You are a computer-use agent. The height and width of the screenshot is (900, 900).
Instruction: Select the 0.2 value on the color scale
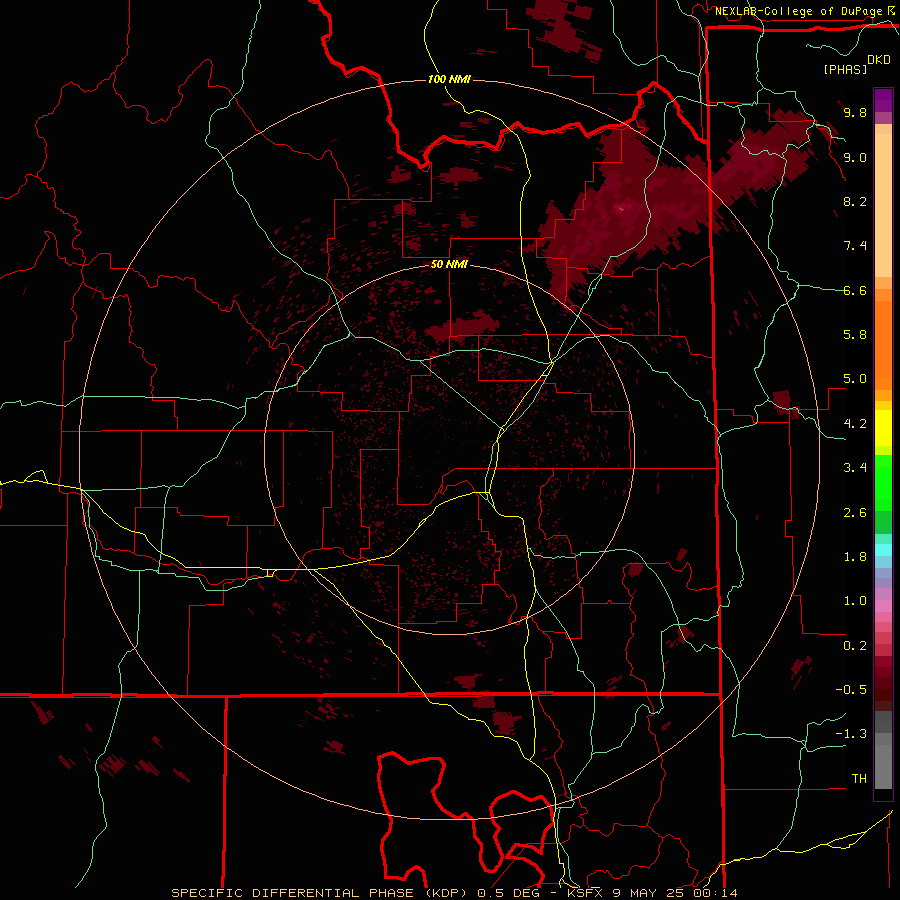click(855, 646)
